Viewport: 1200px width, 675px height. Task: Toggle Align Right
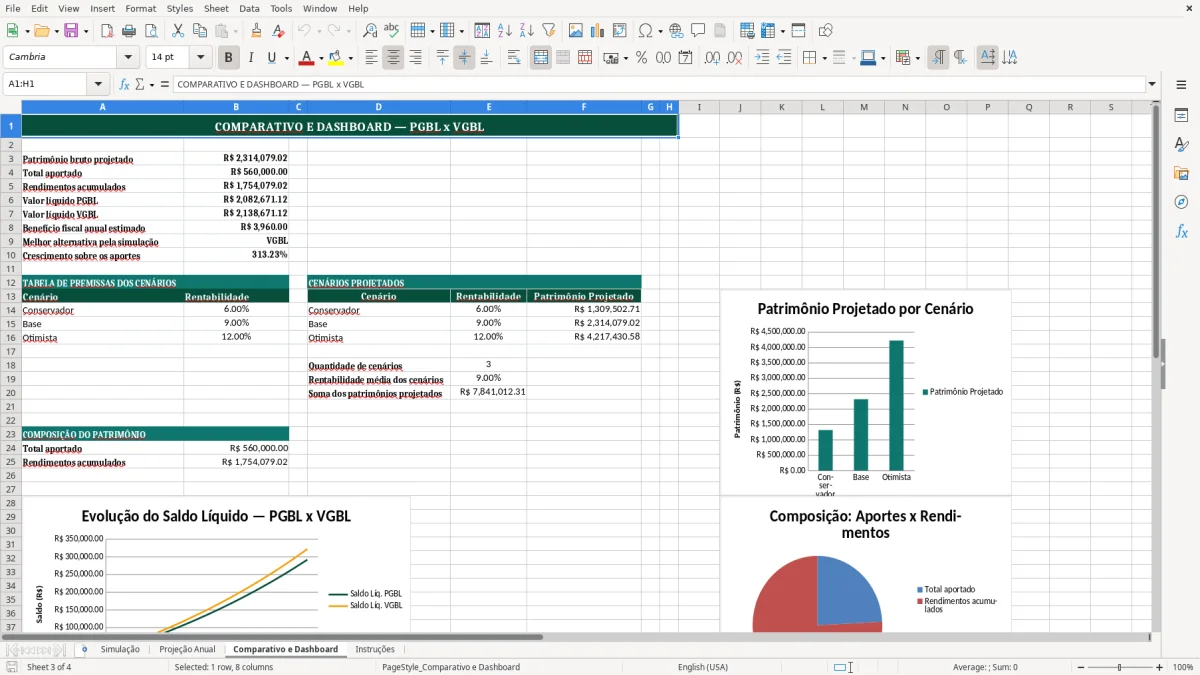(x=415, y=58)
